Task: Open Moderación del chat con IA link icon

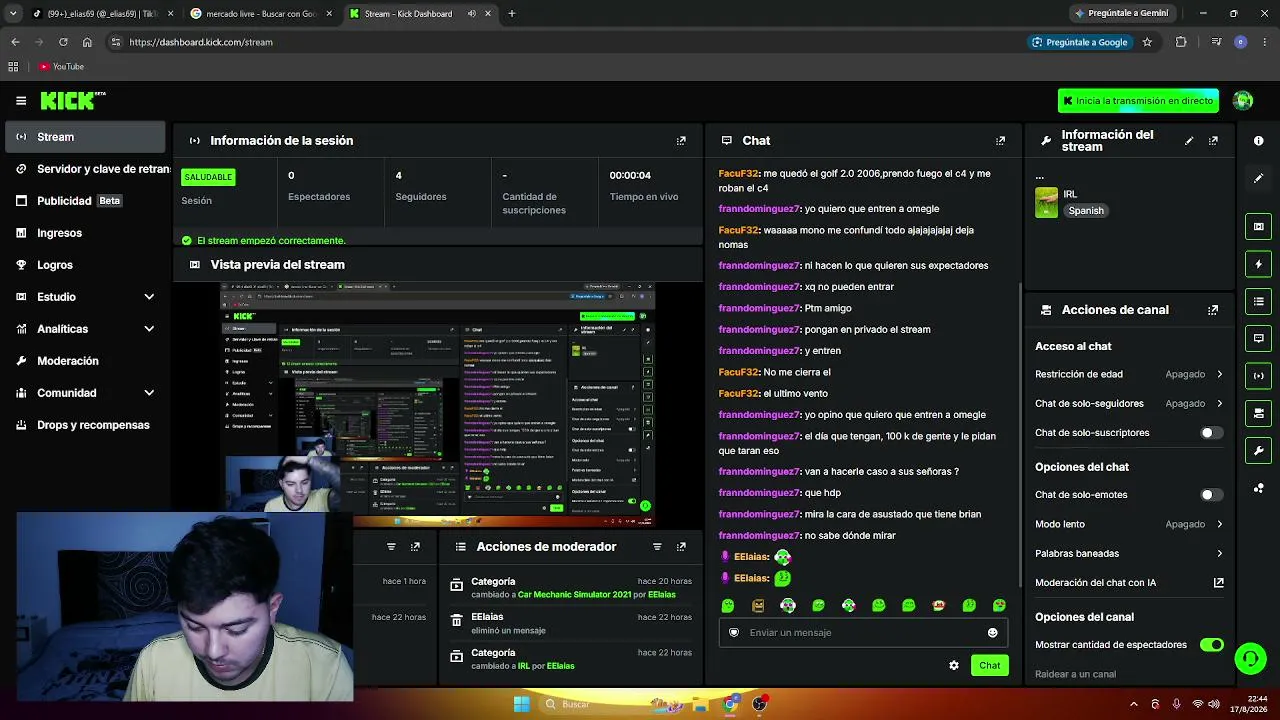Action: point(1219,583)
